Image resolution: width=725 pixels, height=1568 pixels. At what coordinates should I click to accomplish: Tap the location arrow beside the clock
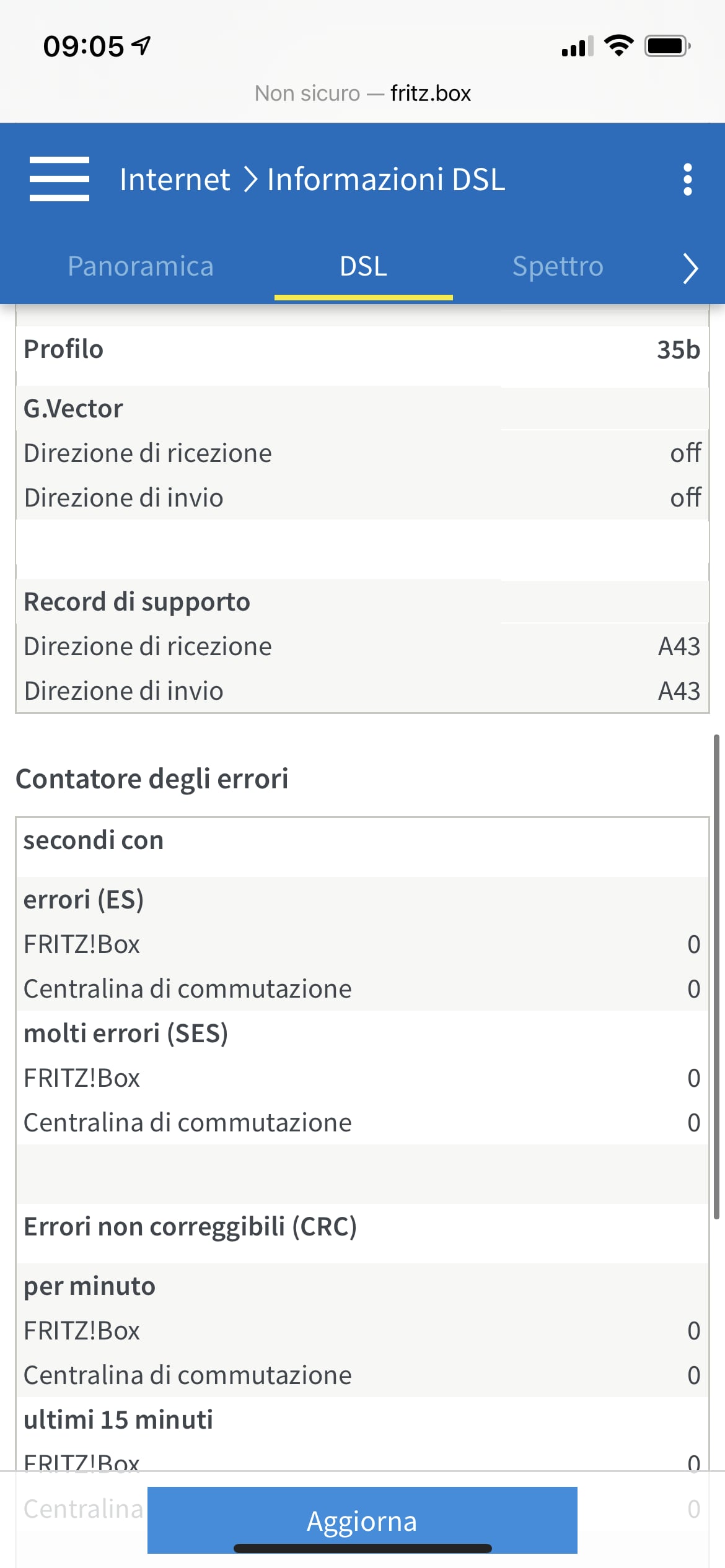142,45
